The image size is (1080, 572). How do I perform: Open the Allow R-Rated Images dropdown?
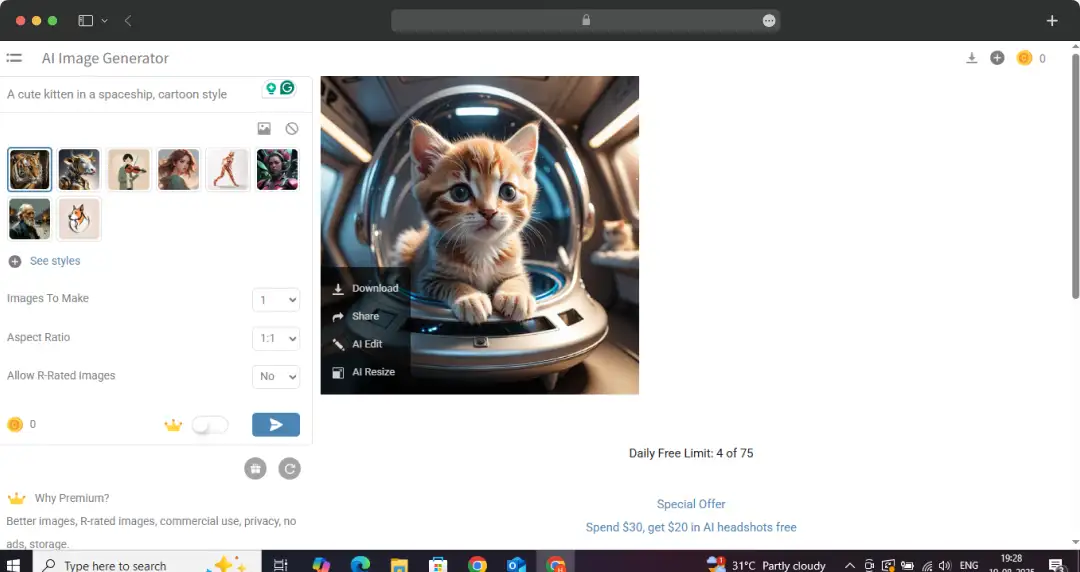pos(276,376)
